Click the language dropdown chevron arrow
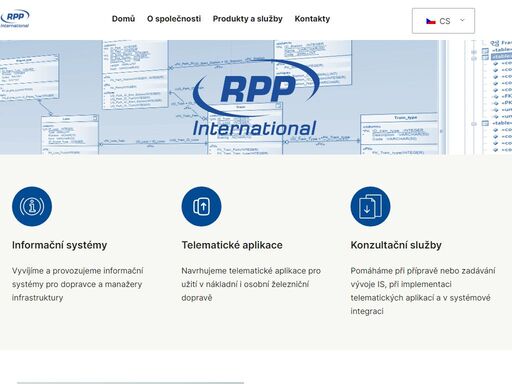 pyautogui.click(x=462, y=20)
